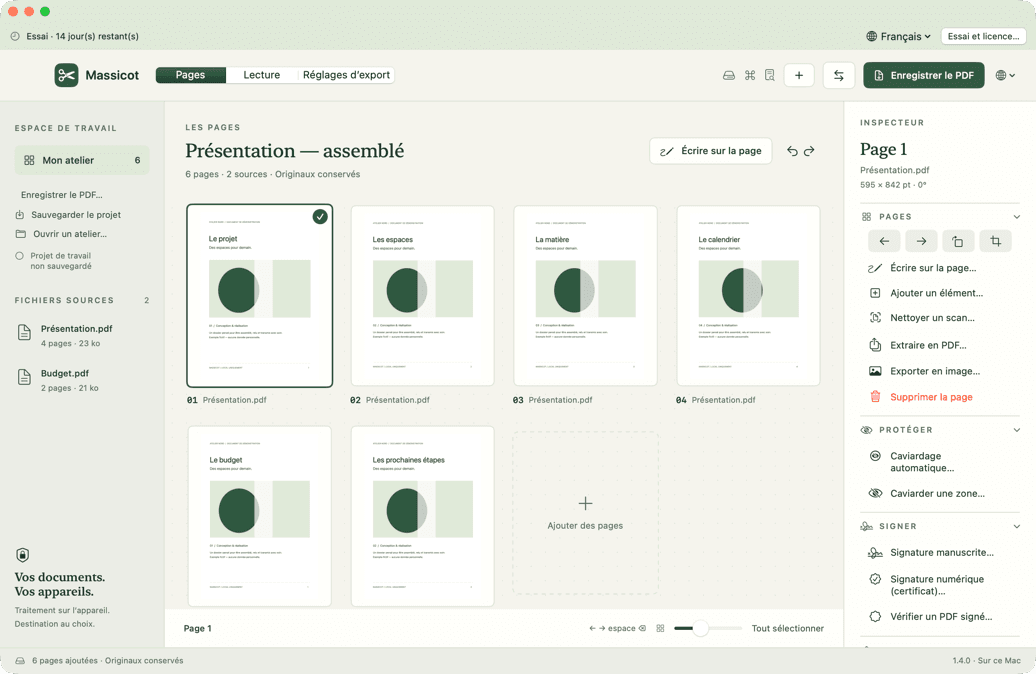This screenshot has height=674, width=1036.
Task: Click the red trash icon for Supprimer la page
Action: (875, 396)
